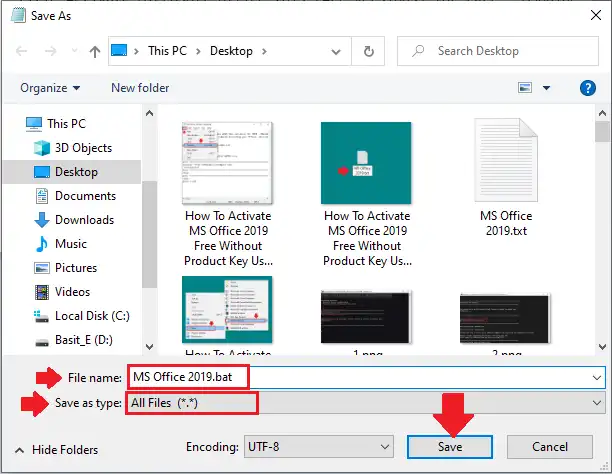
Task: Open the Help question mark icon
Action: coord(587,88)
